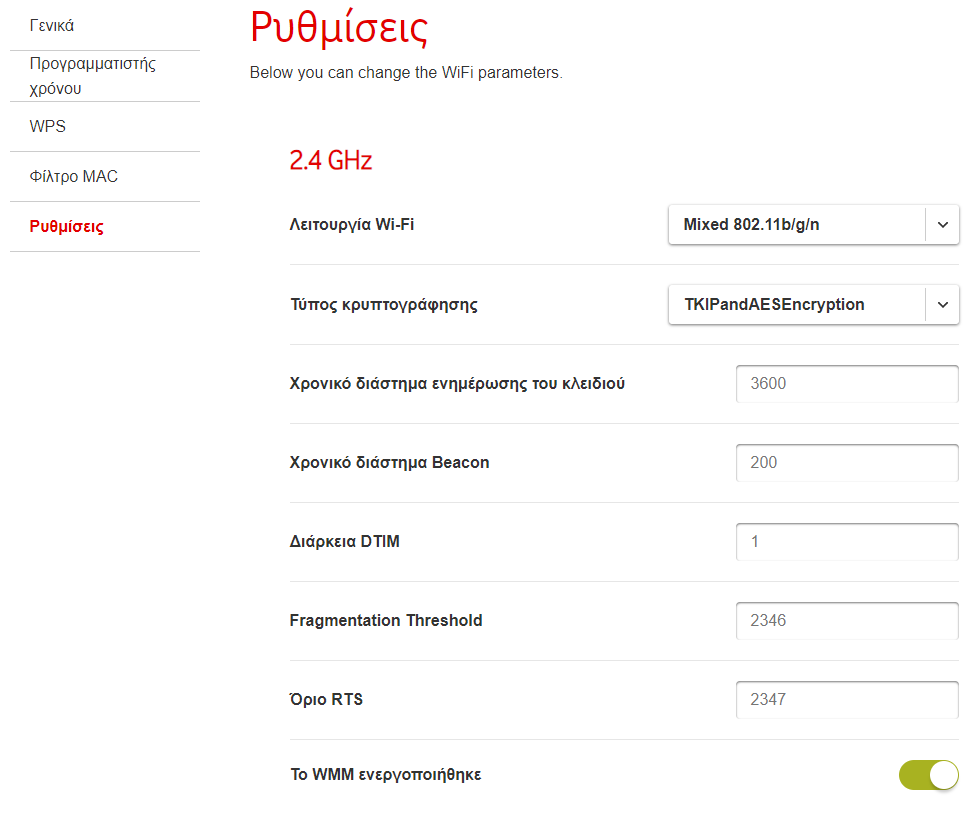
Task: Click the red Ρυθμίσεις sidebar item
Action: tap(67, 226)
